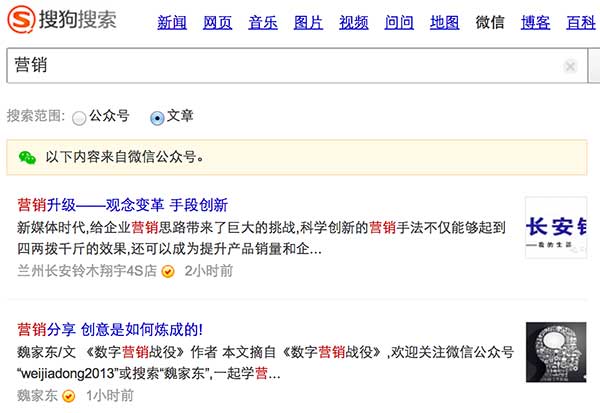This screenshot has height=413, width=600.
Task: Switch to the 图片 tab
Action: 308,23
